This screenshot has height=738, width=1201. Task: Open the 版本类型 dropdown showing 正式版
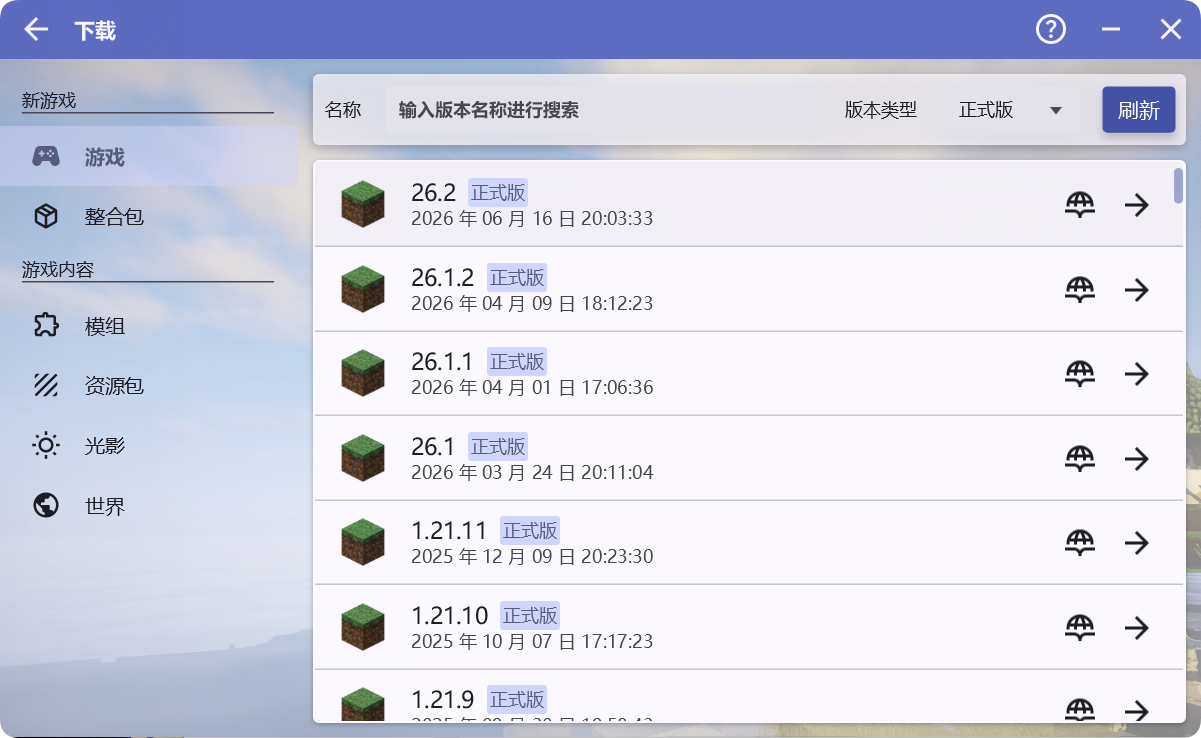point(1012,110)
